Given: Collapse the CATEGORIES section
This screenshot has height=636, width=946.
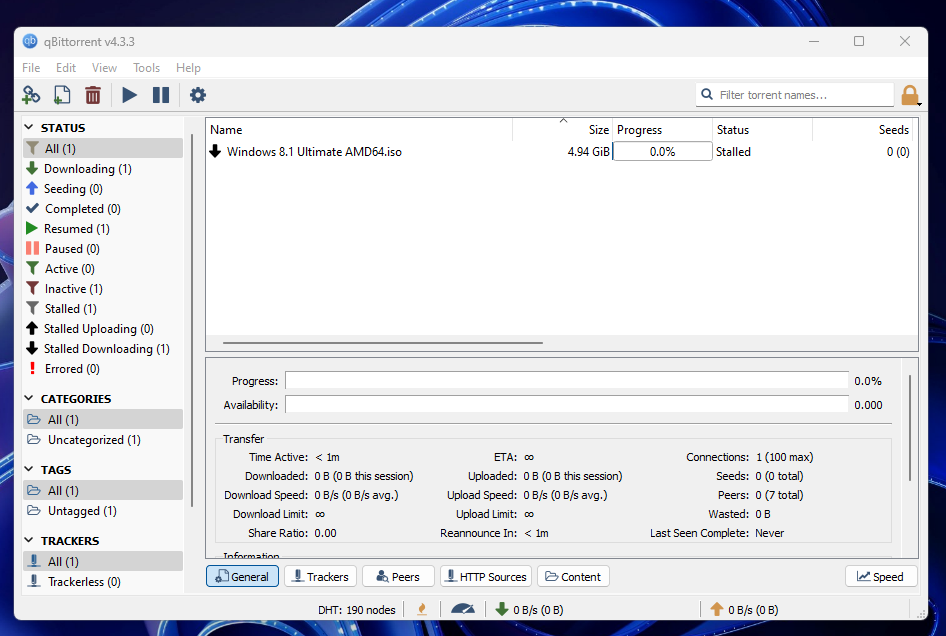Looking at the screenshot, I should (x=29, y=398).
